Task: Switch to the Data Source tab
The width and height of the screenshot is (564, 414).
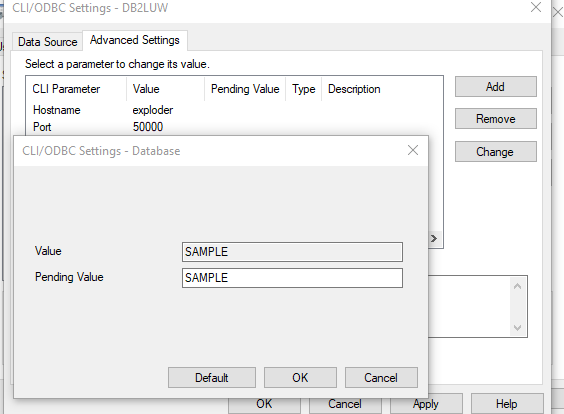Action: click(x=47, y=42)
